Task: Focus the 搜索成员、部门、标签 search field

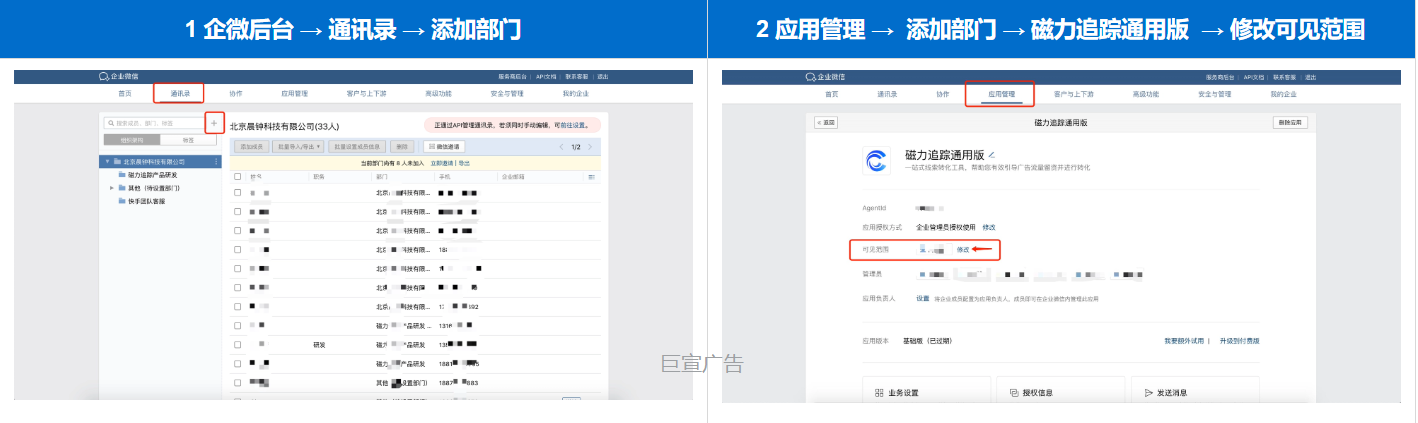Action: click(x=154, y=123)
